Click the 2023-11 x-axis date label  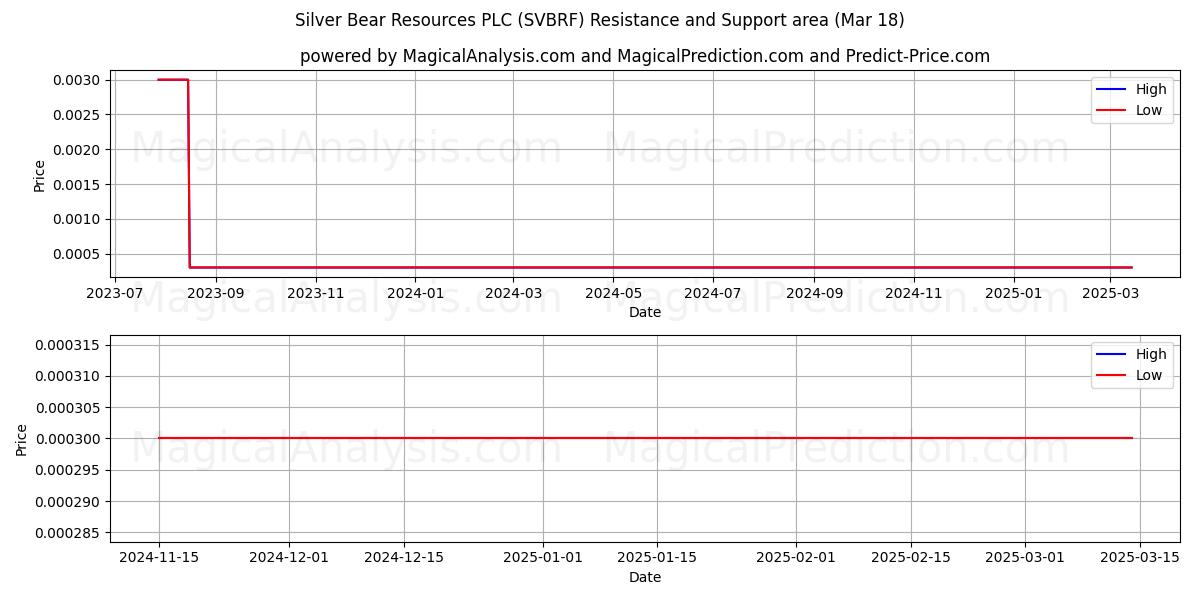tap(316, 293)
